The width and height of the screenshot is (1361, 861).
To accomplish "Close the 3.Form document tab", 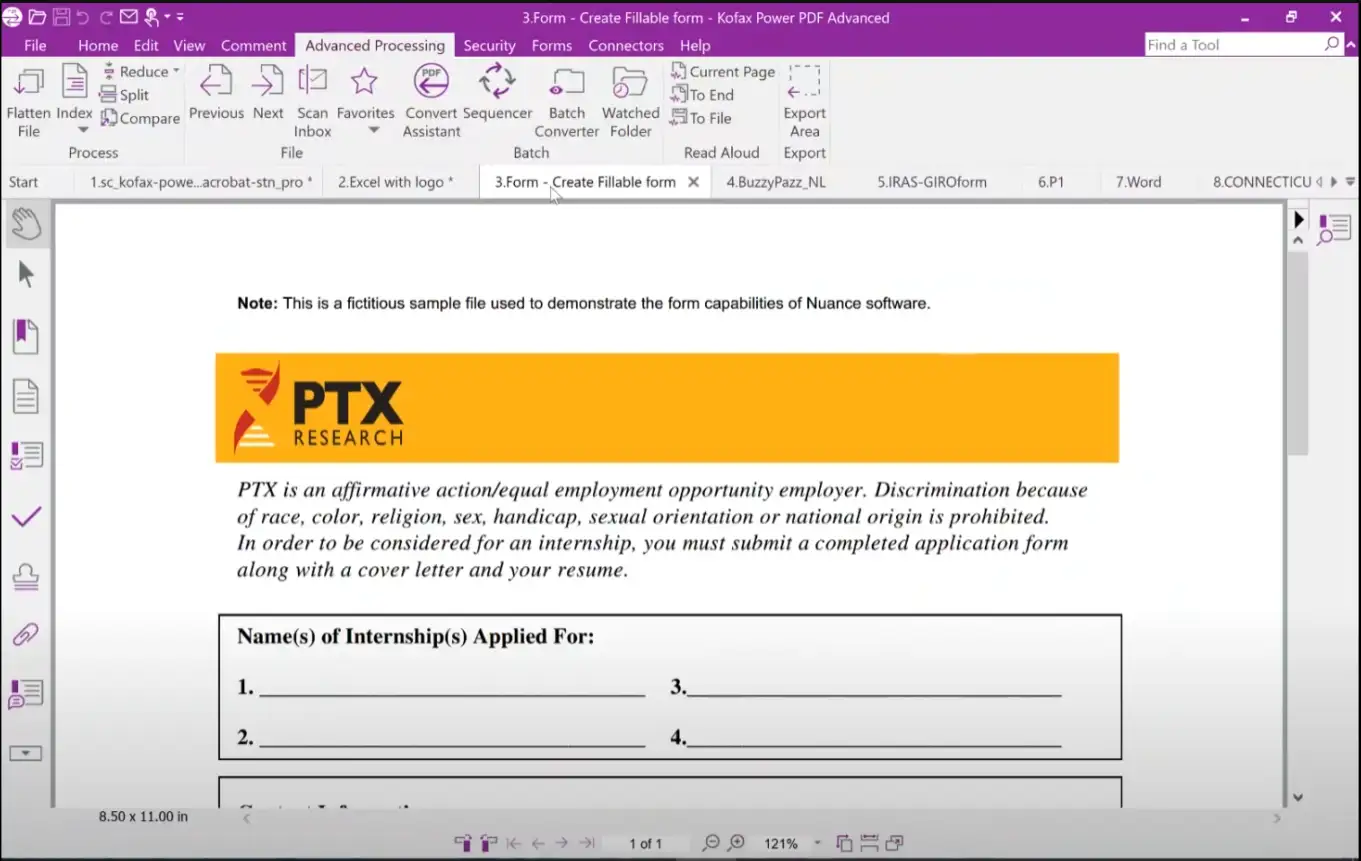I will pyautogui.click(x=693, y=182).
